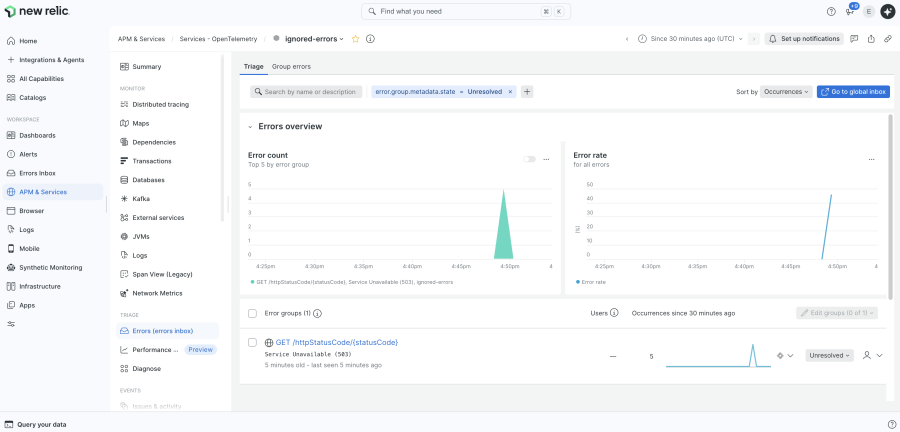The image size is (900, 432).
Task: Click the New Relic logo
Action: click(37, 11)
